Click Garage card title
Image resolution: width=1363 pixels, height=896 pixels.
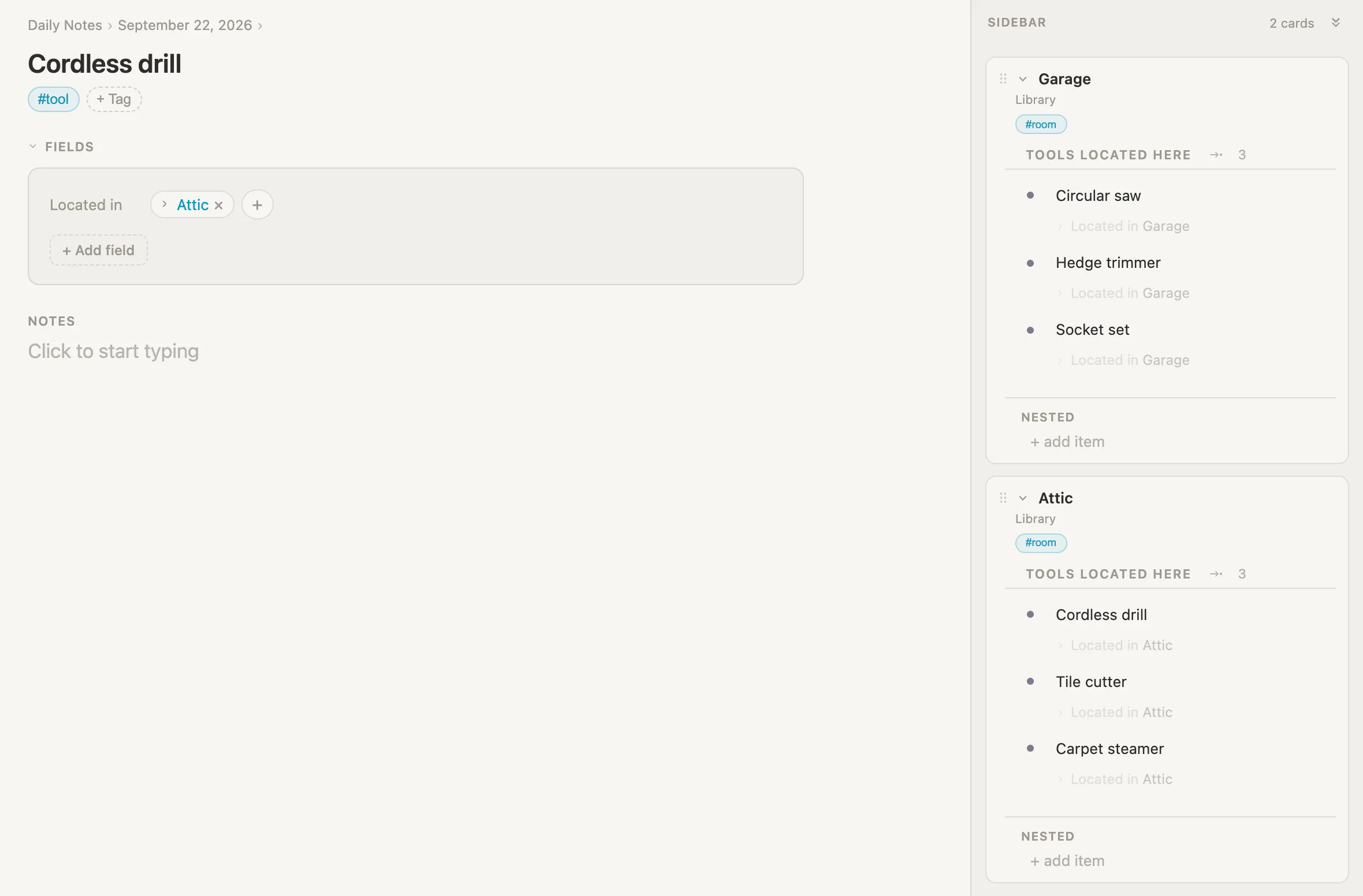1064,79
